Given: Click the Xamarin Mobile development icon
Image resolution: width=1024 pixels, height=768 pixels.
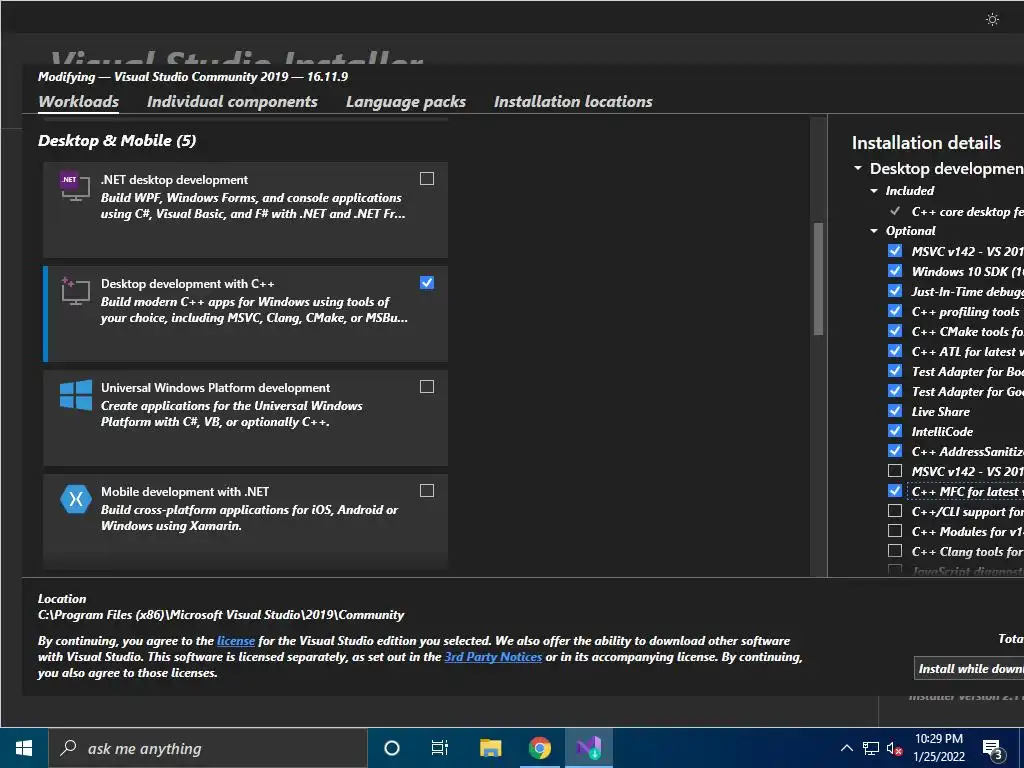Looking at the screenshot, I should [76, 499].
